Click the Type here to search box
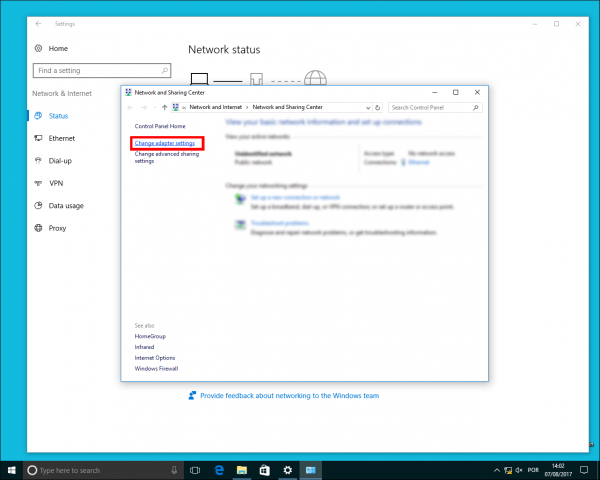600x480 pixels. (x=103, y=470)
